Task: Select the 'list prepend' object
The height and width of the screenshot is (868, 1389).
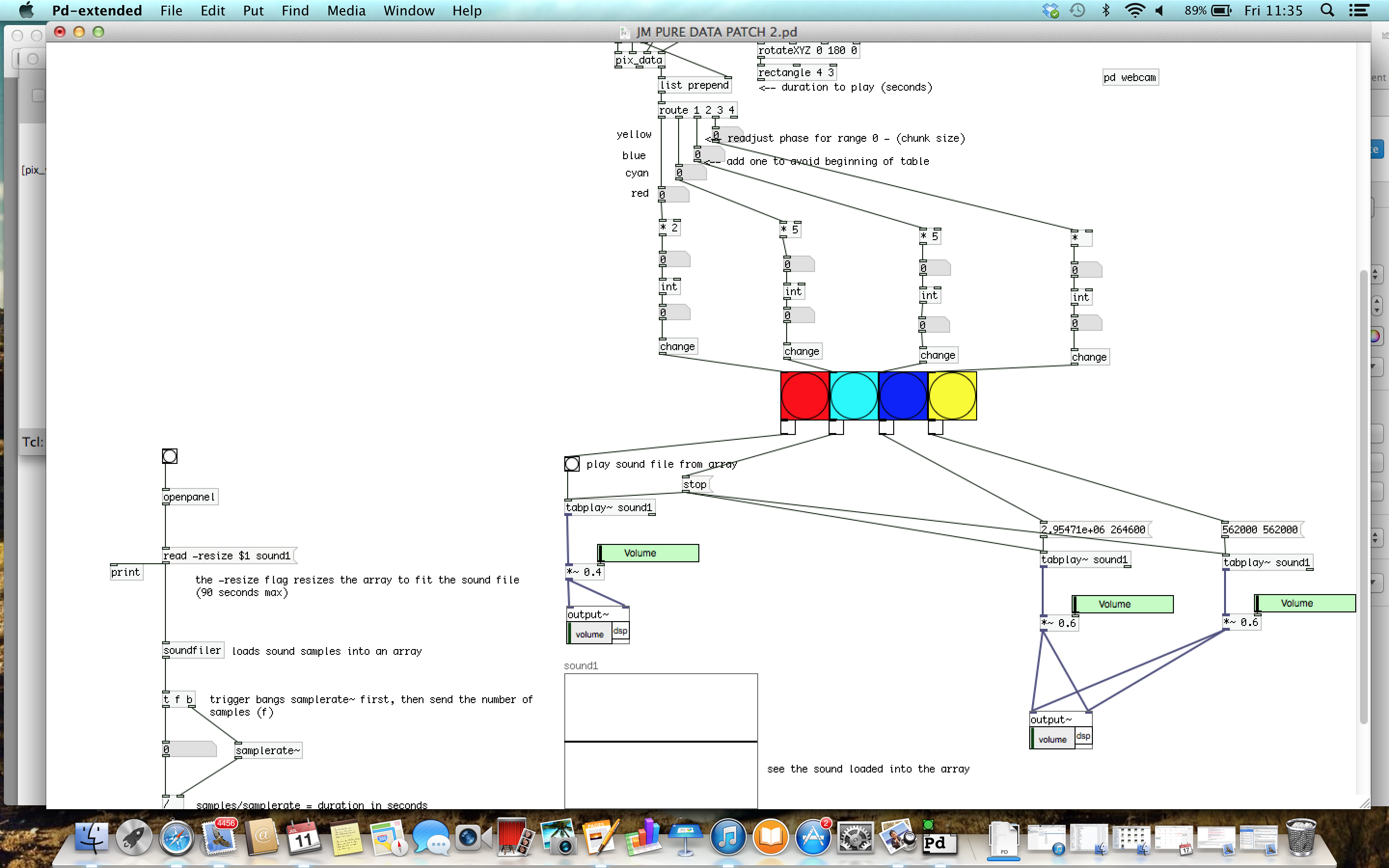Action: pyautogui.click(x=694, y=85)
